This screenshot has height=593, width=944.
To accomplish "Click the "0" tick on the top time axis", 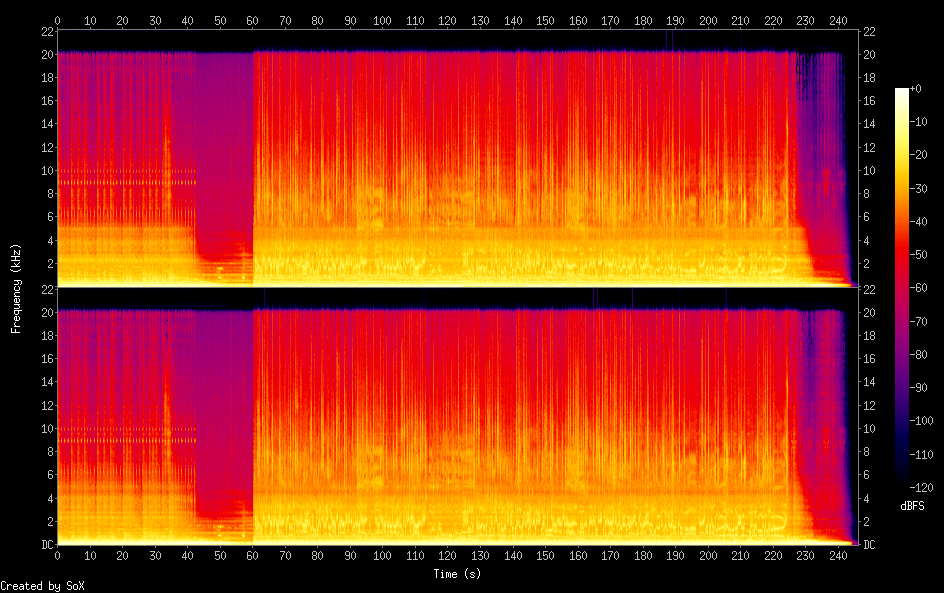I will pyautogui.click(x=57, y=20).
